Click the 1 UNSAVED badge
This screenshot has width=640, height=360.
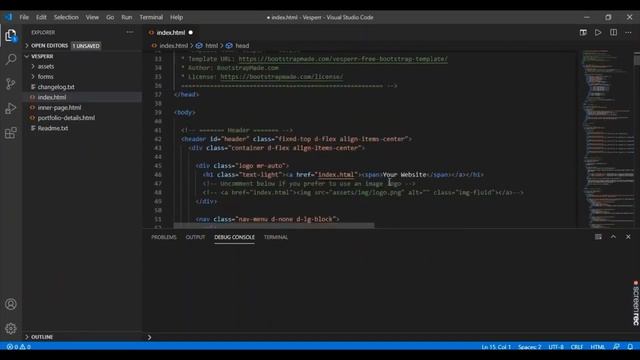point(86,46)
